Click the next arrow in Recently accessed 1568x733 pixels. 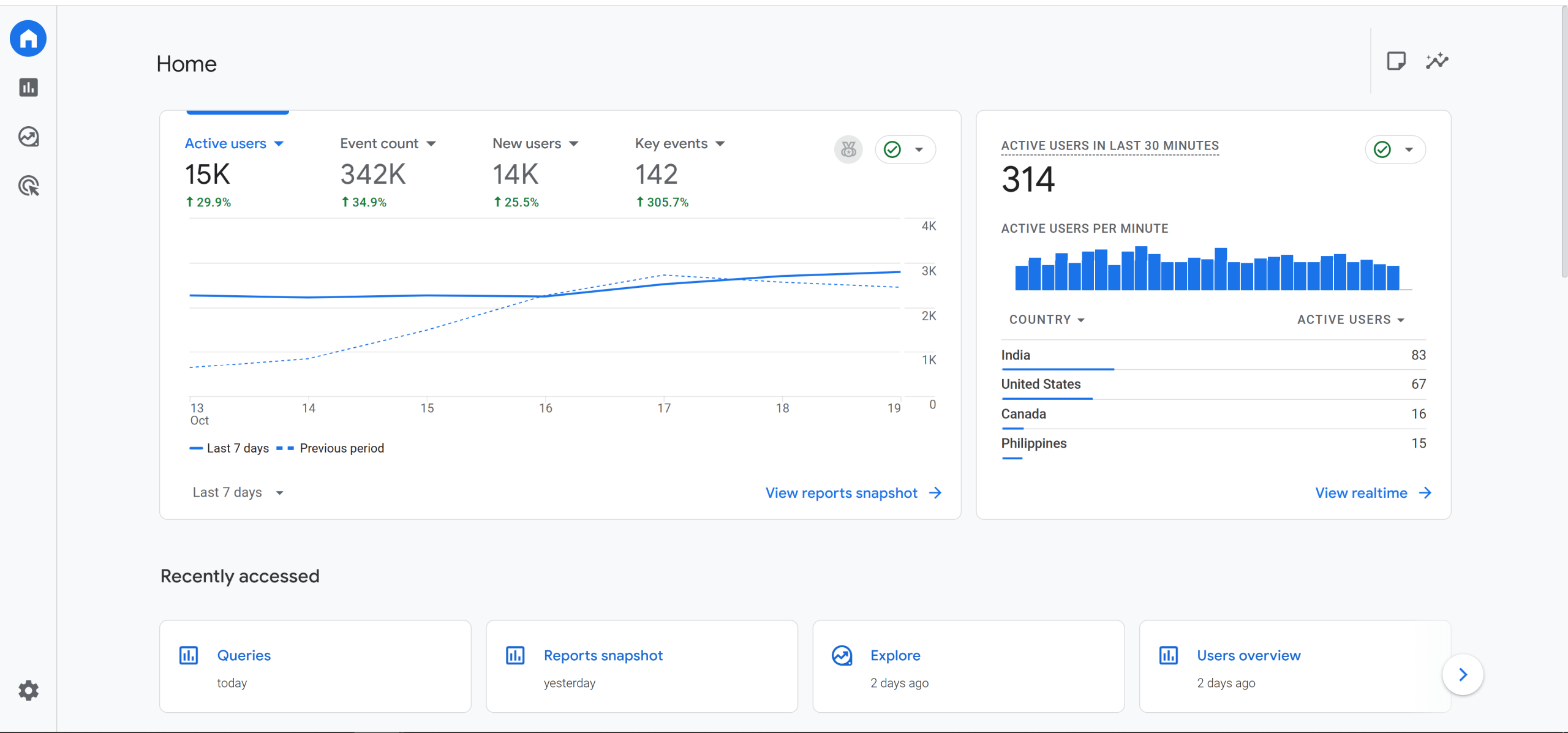1463,675
